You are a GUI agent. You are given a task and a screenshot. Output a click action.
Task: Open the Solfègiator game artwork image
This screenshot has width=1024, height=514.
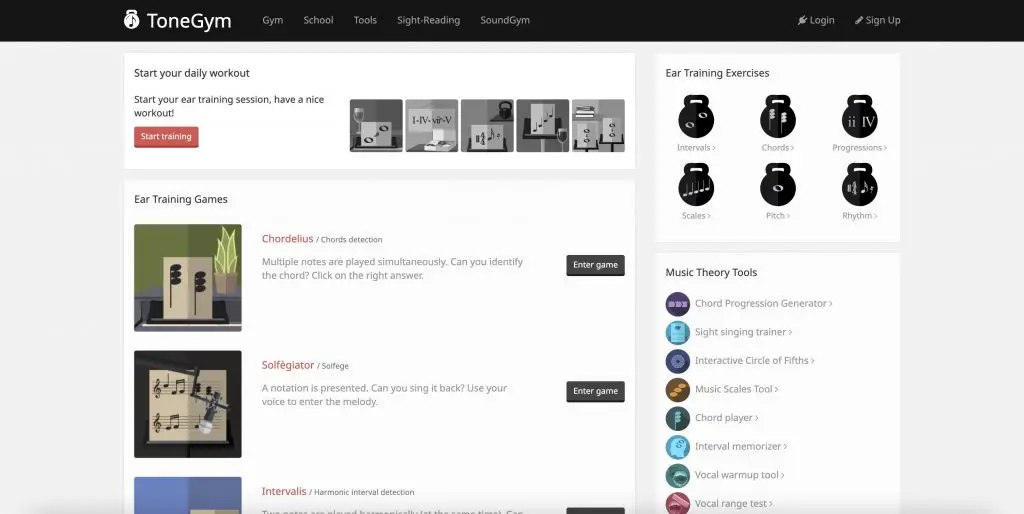tap(188, 404)
